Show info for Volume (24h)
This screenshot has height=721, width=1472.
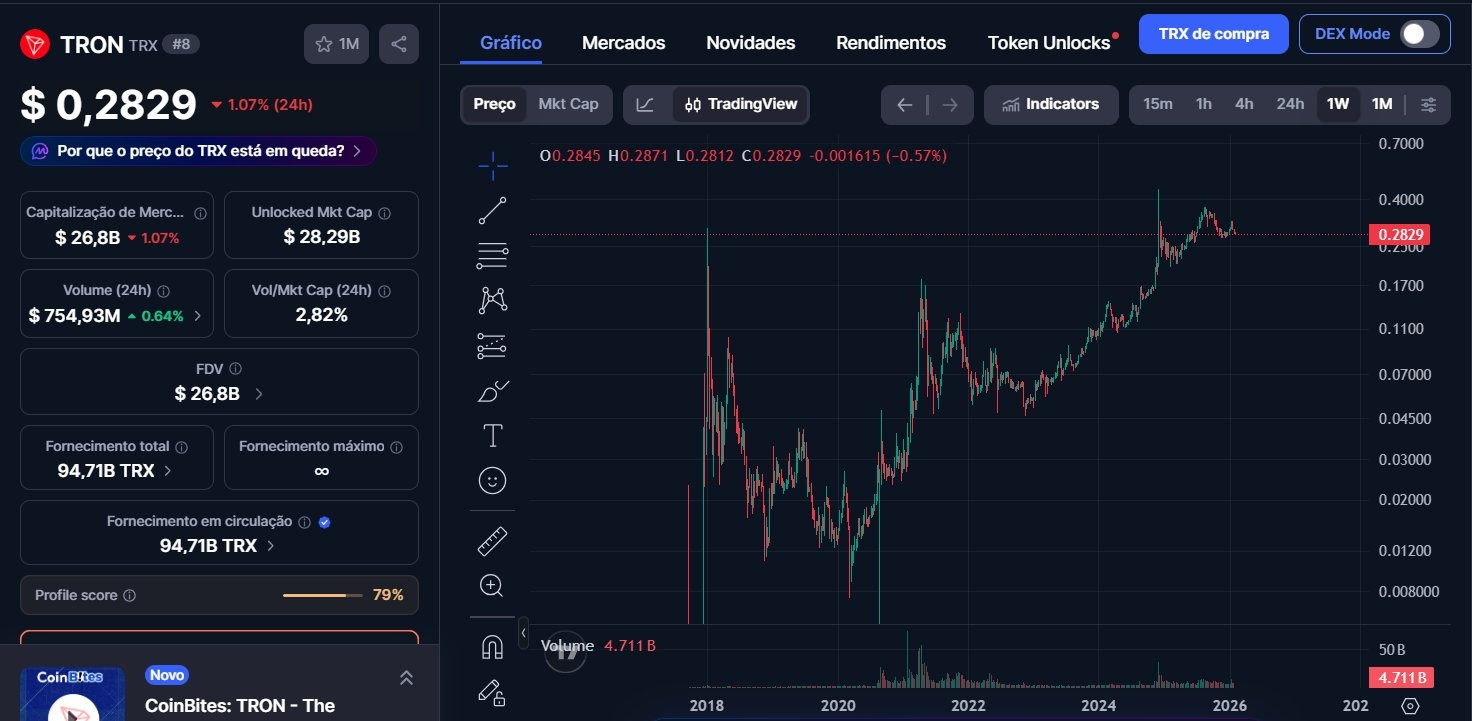coord(164,291)
